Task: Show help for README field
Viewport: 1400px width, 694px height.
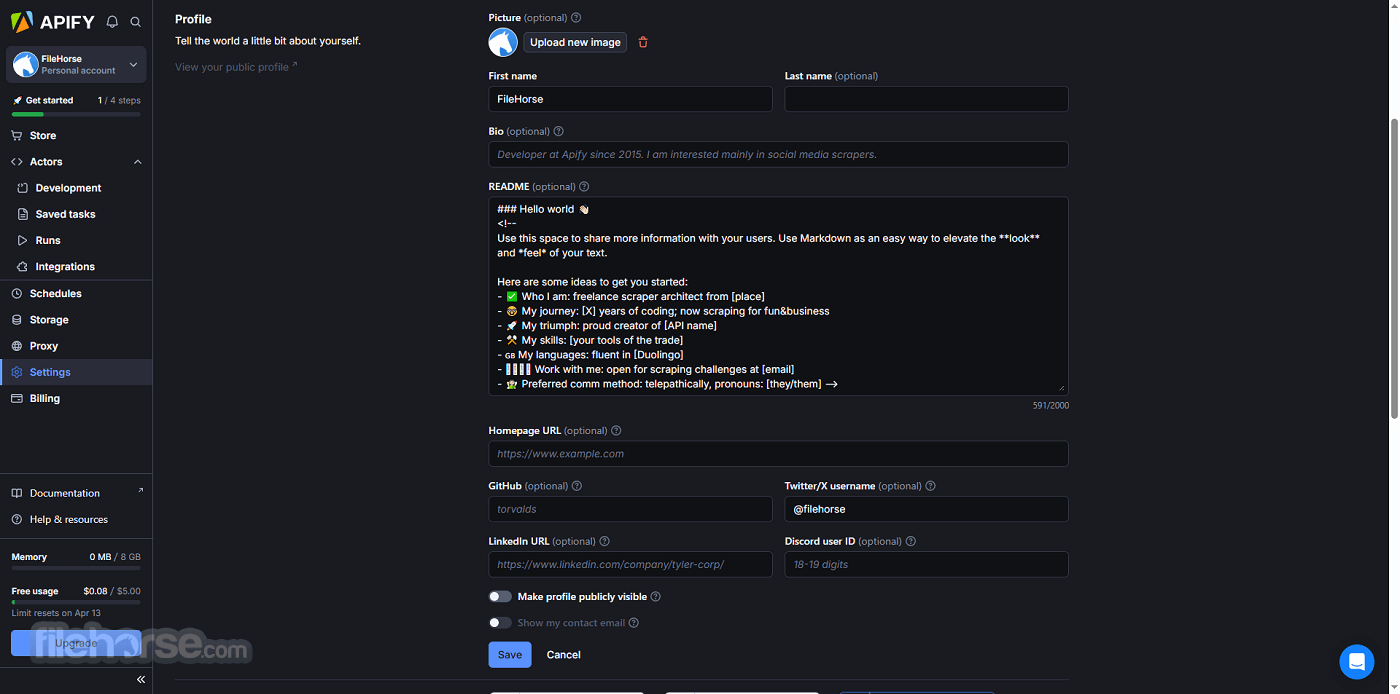Action: click(584, 187)
